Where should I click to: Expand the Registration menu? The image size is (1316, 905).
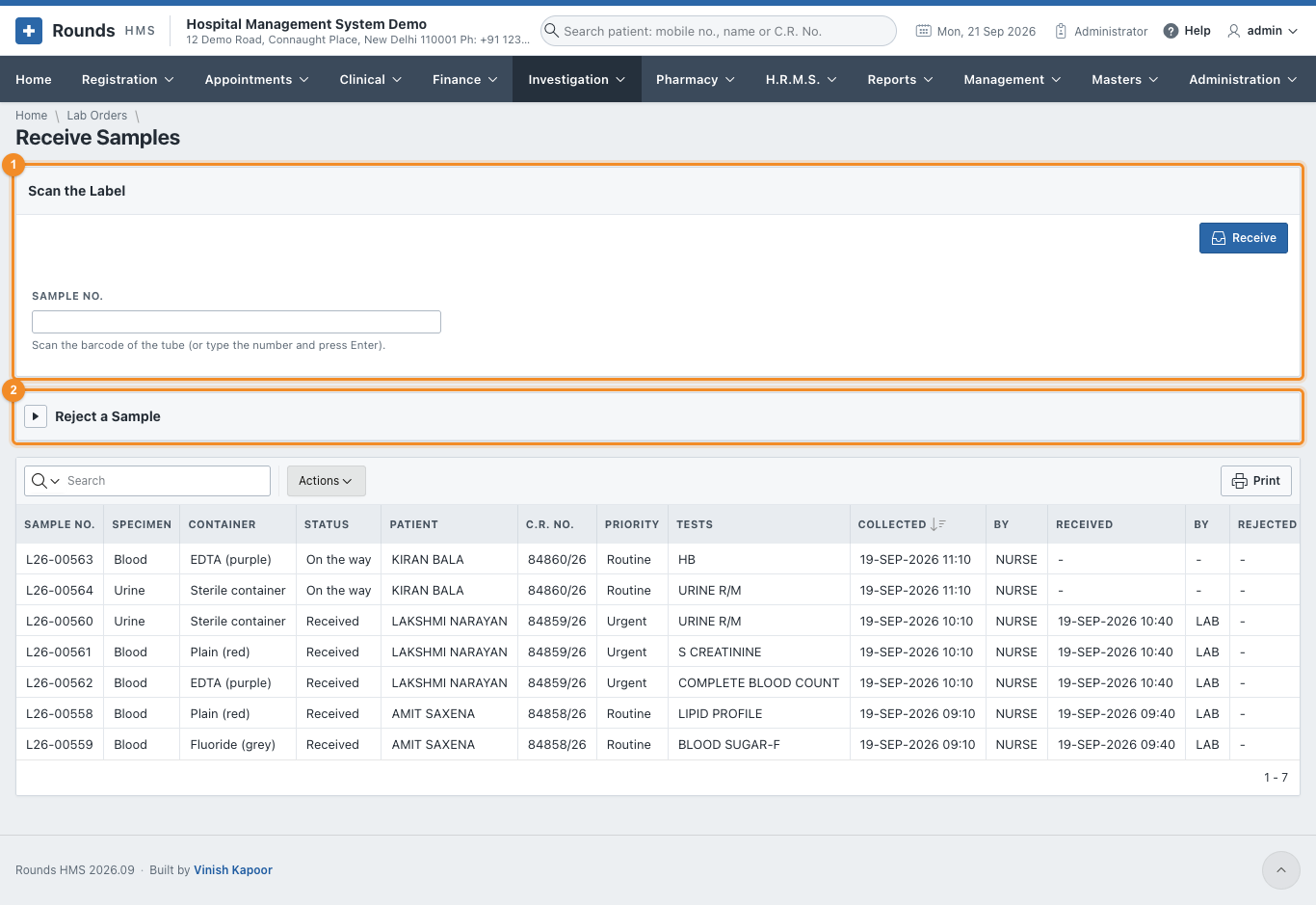tap(127, 79)
